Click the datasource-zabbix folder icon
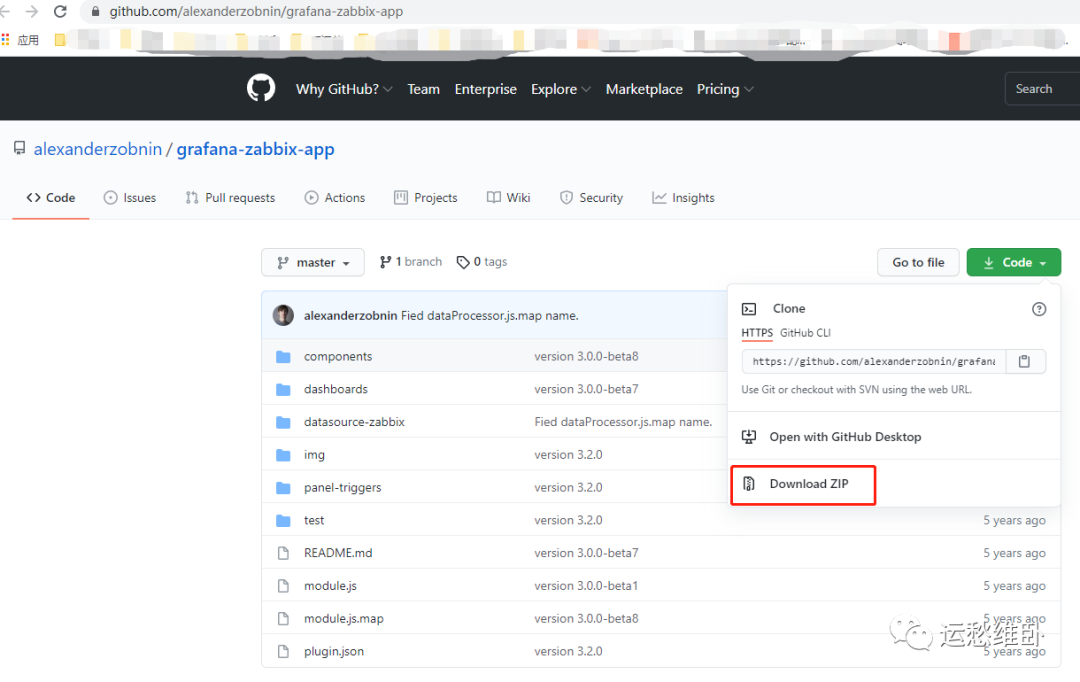 pos(283,422)
